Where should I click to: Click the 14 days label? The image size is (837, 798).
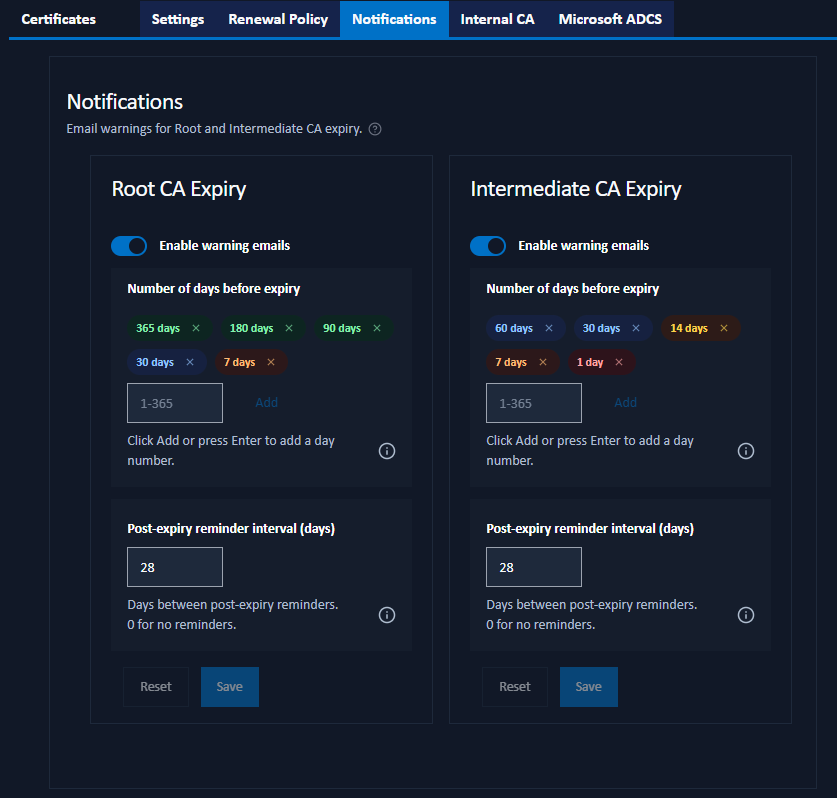[x=689, y=328]
